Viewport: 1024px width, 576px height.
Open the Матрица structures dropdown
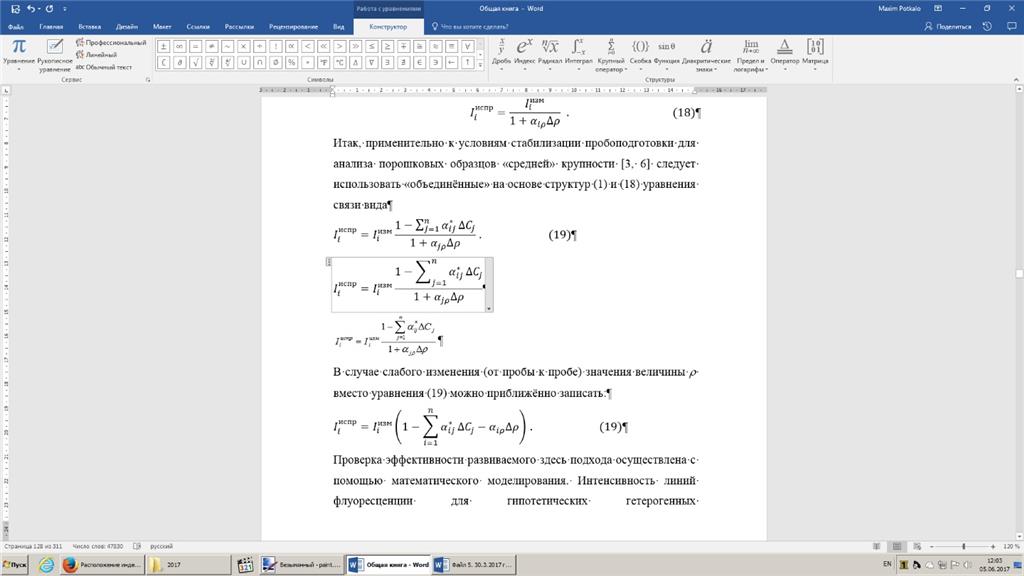pyautogui.click(x=815, y=54)
